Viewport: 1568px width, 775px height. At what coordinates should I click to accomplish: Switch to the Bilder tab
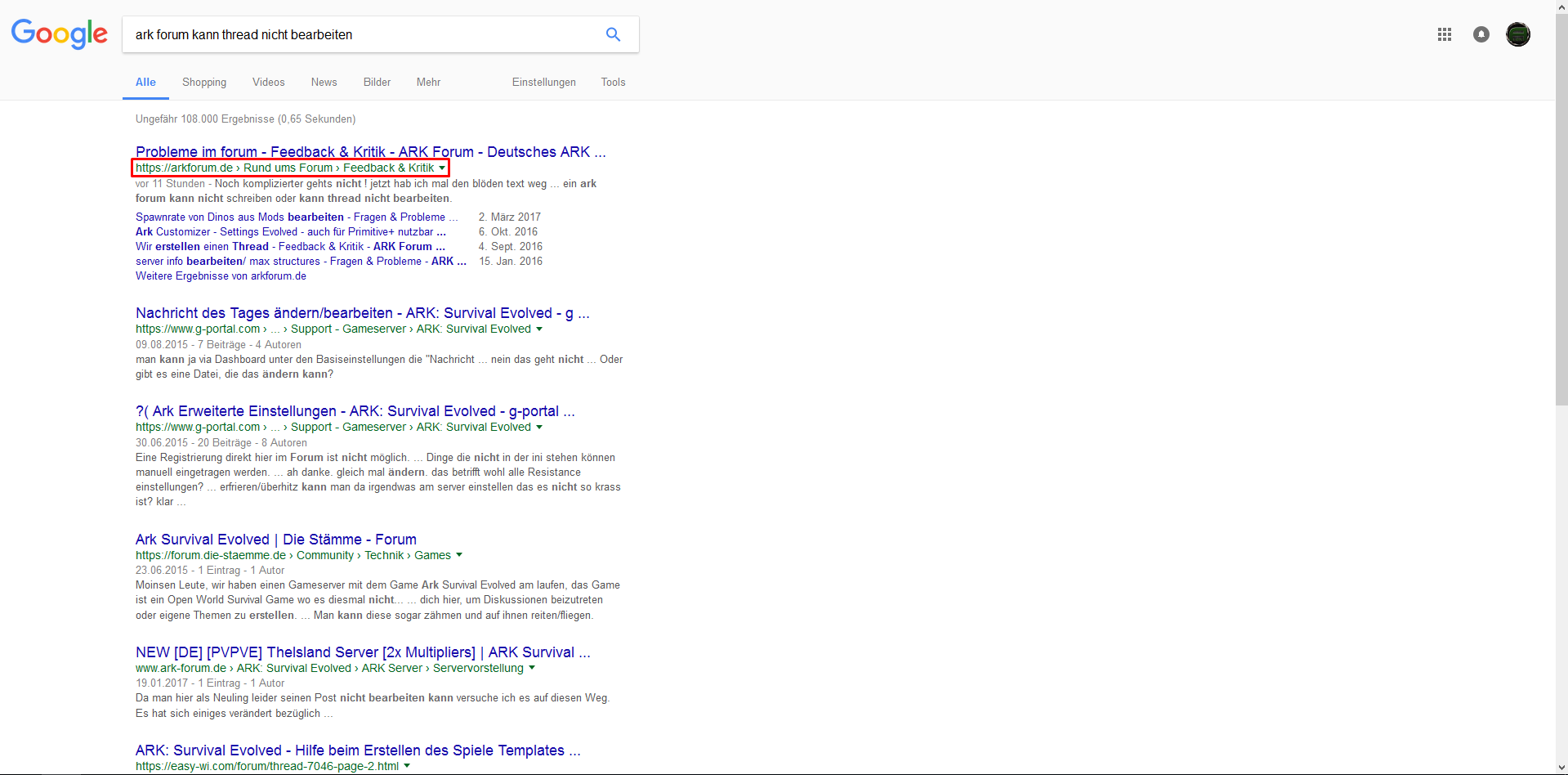[377, 82]
